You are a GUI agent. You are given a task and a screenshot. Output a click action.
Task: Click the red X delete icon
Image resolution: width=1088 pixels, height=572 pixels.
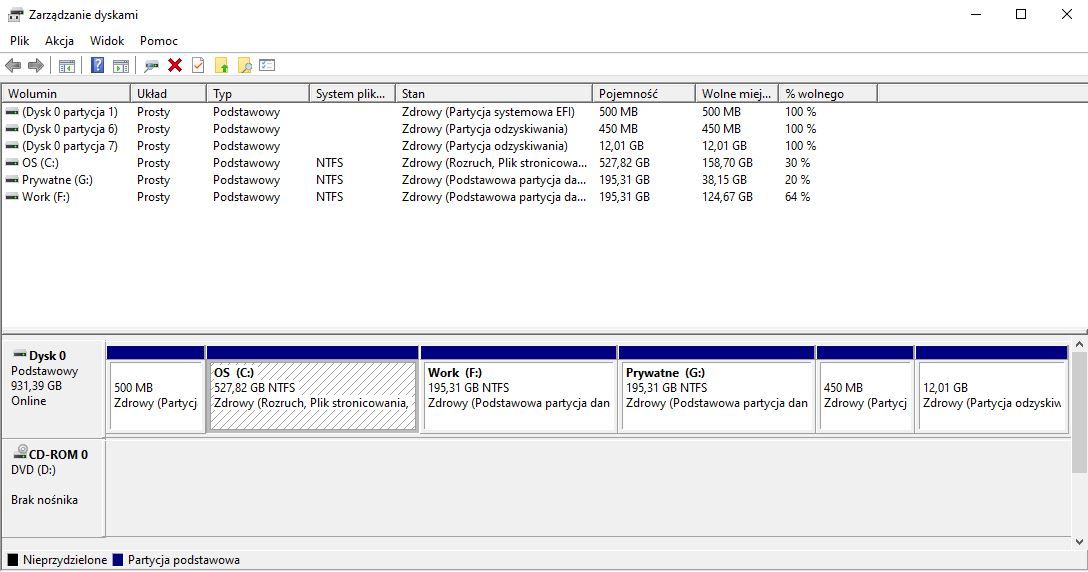tap(175, 65)
